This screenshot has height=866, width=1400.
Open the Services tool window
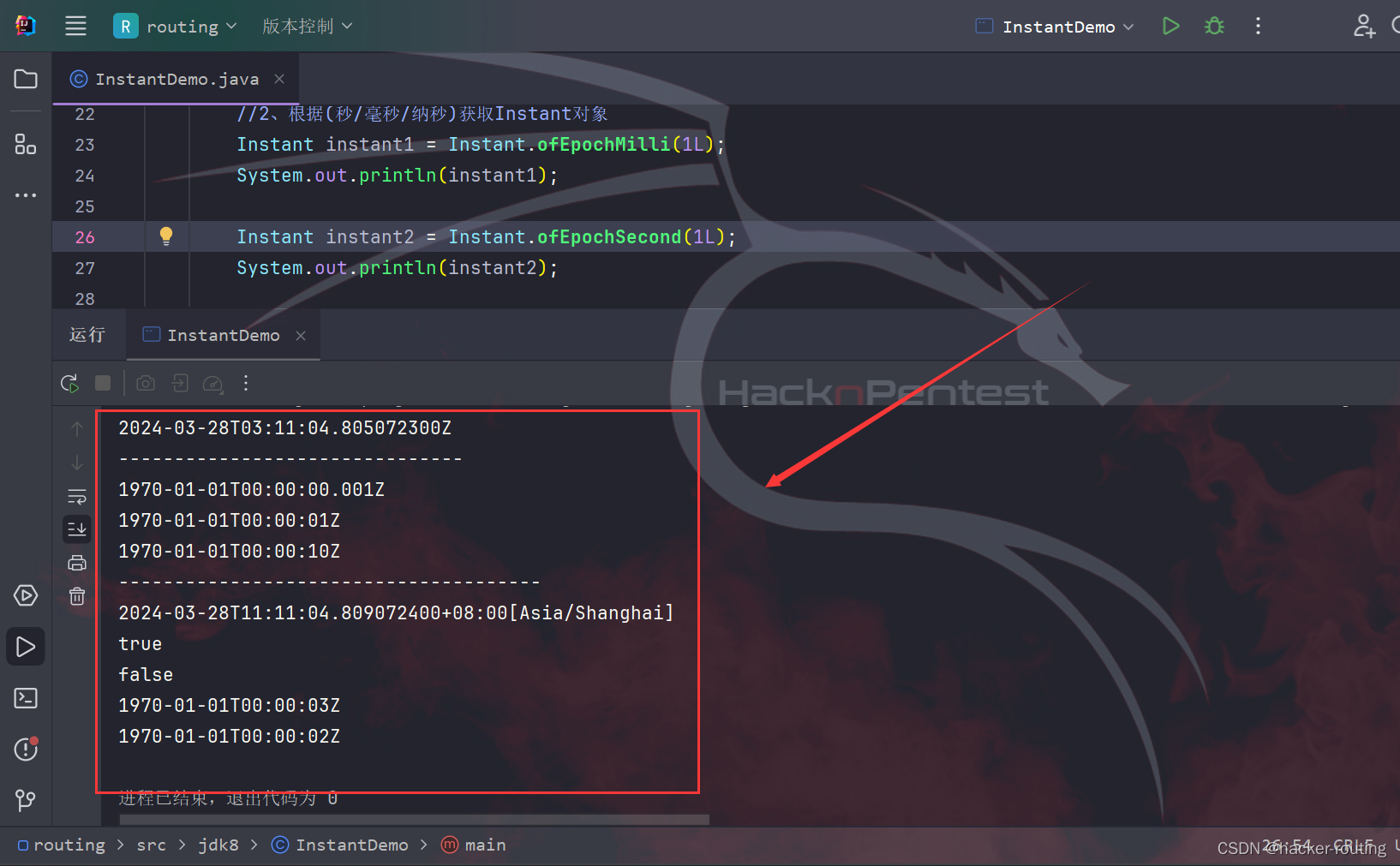coord(25,595)
